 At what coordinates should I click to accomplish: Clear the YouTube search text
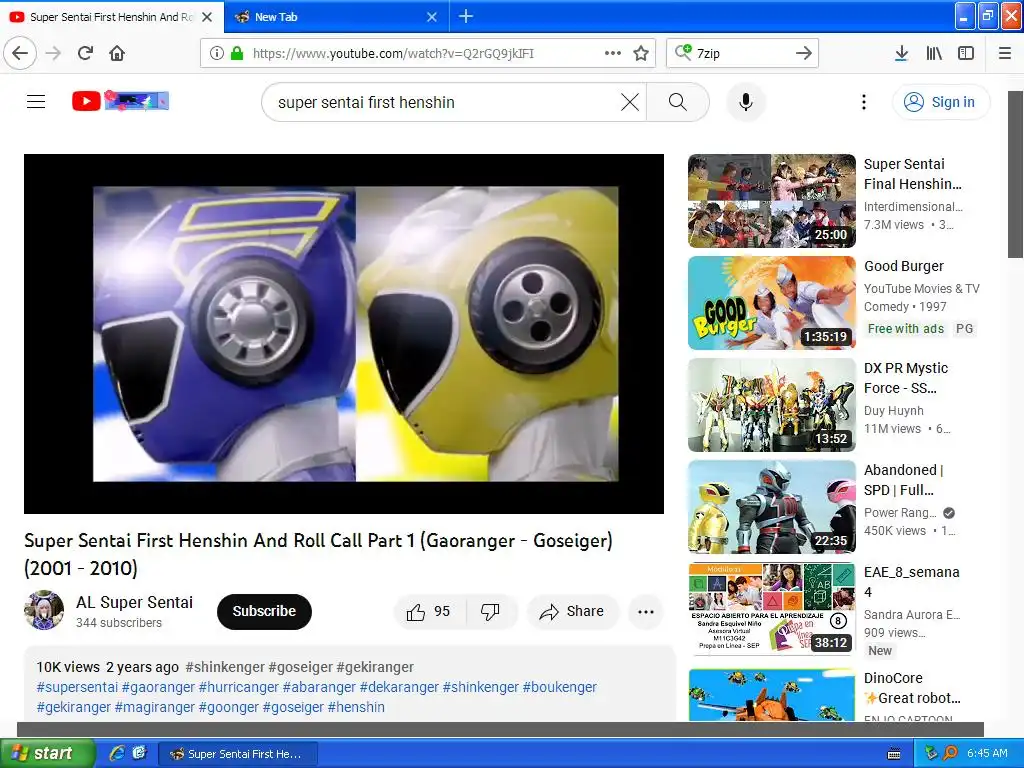coord(630,102)
